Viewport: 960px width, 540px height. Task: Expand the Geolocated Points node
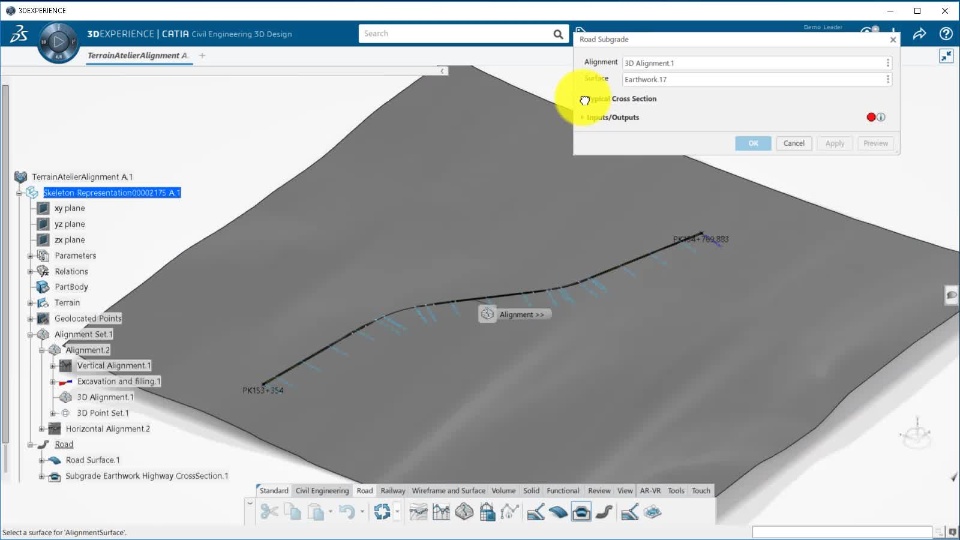(31, 318)
